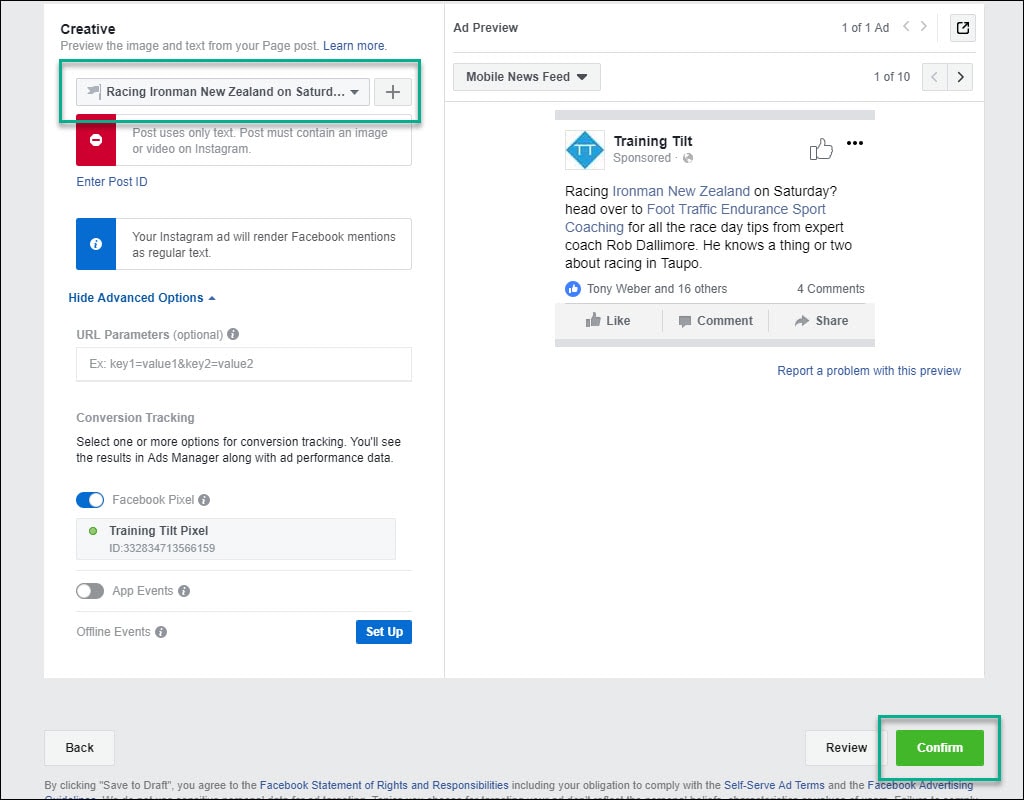Click the globe audience icon beside Sponsored
The height and width of the screenshot is (800, 1024).
[688, 158]
